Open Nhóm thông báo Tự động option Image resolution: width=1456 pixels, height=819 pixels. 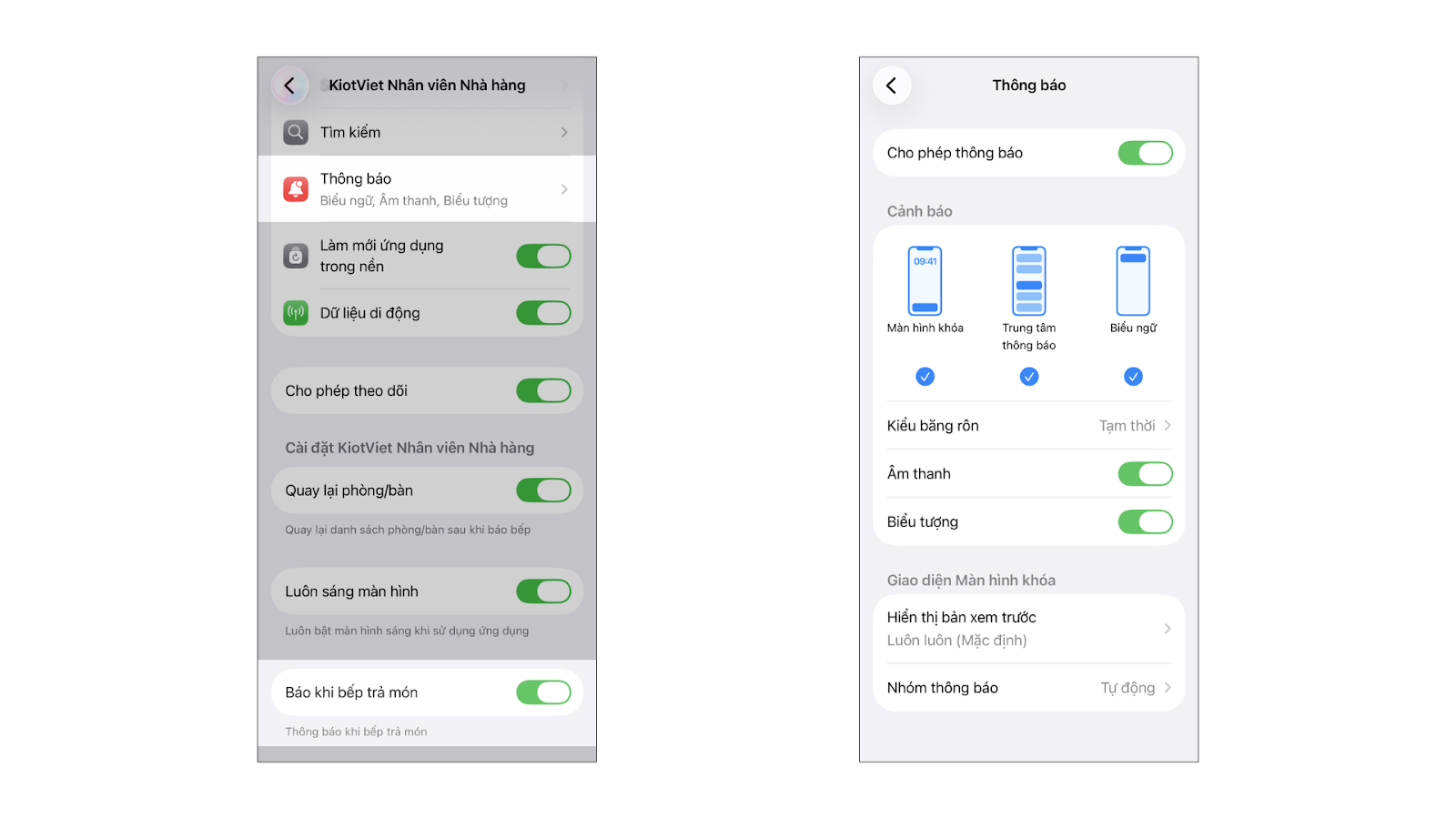(x=1029, y=688)
